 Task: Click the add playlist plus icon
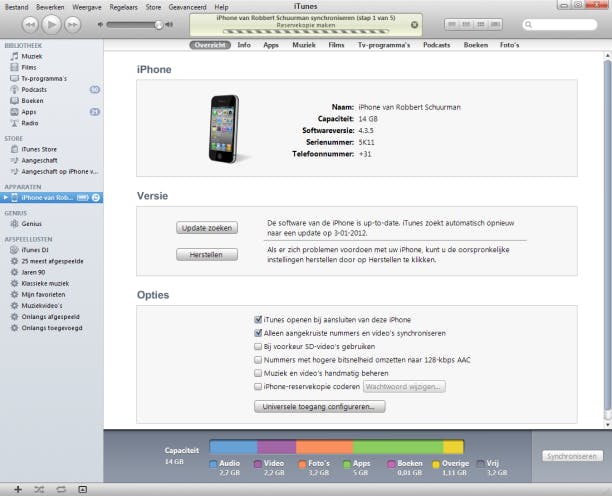18,489
